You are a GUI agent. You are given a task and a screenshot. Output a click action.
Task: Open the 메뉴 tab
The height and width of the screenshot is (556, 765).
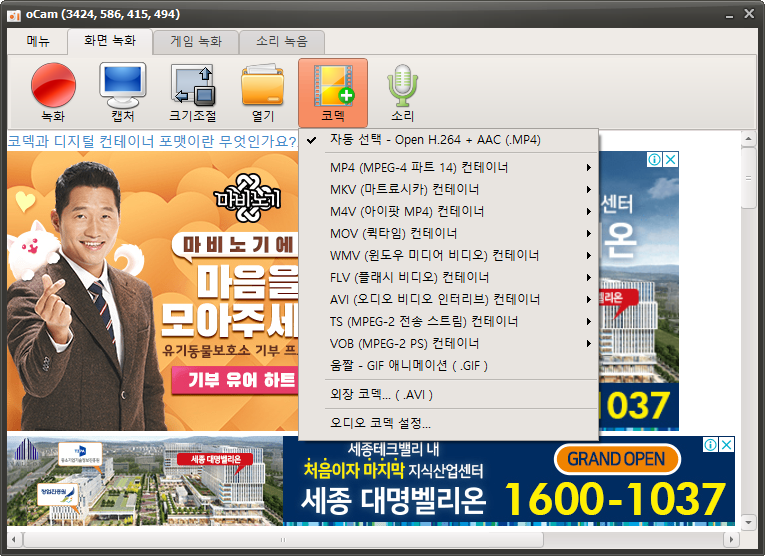pos(38,41)
